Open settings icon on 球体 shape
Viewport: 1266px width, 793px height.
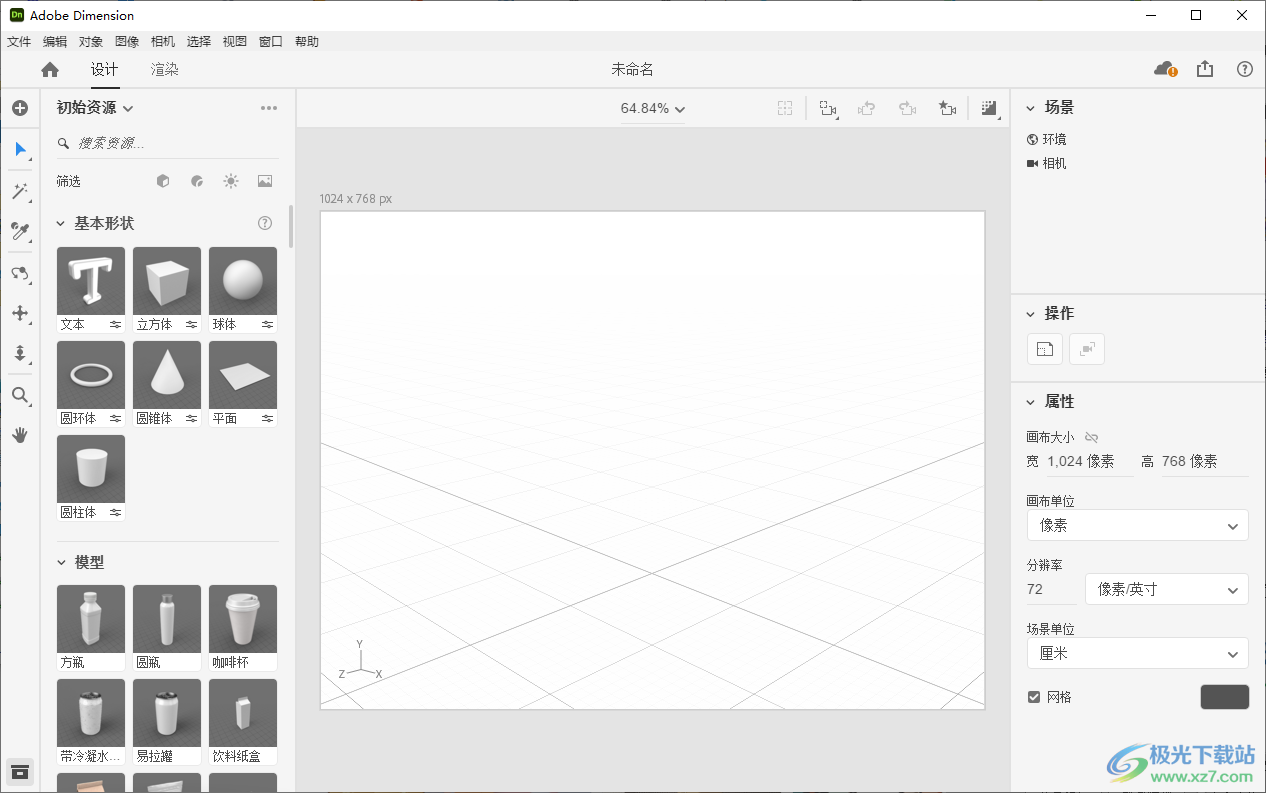[x=267, y=325]
